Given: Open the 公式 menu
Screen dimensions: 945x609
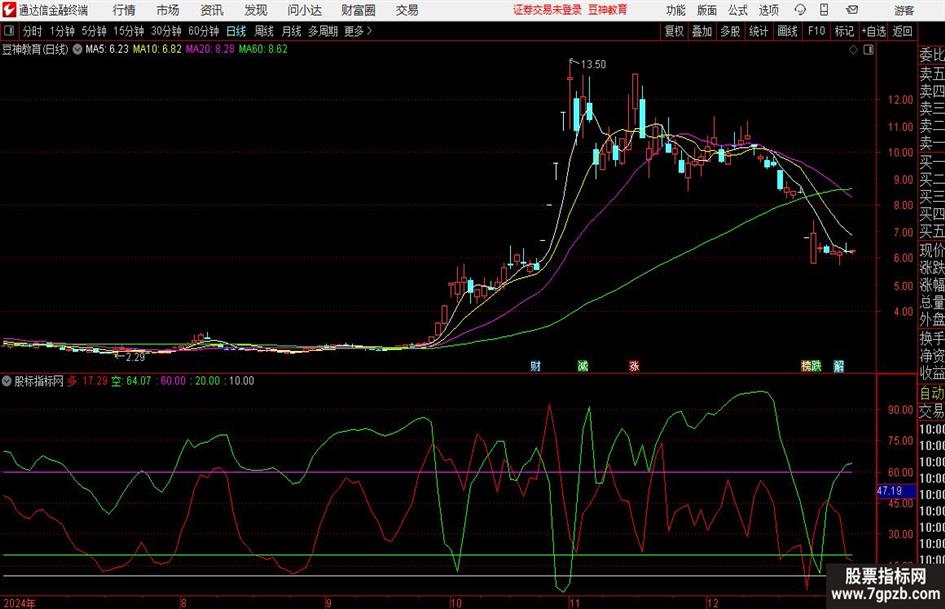Looking at the screenshot, I should point(738,10).
